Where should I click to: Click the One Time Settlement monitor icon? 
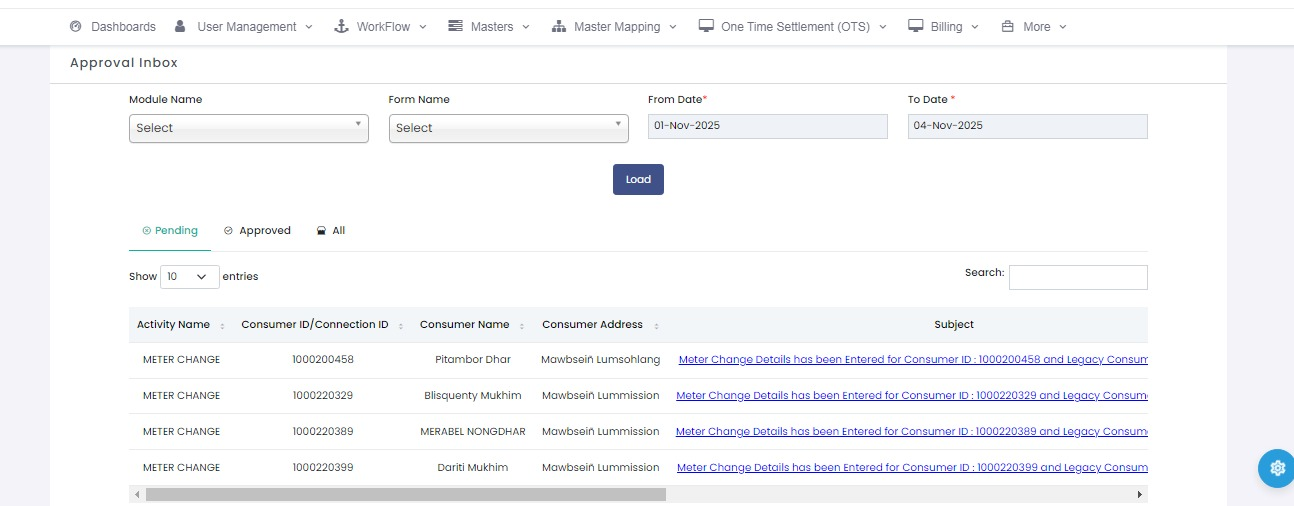[706, 27]
